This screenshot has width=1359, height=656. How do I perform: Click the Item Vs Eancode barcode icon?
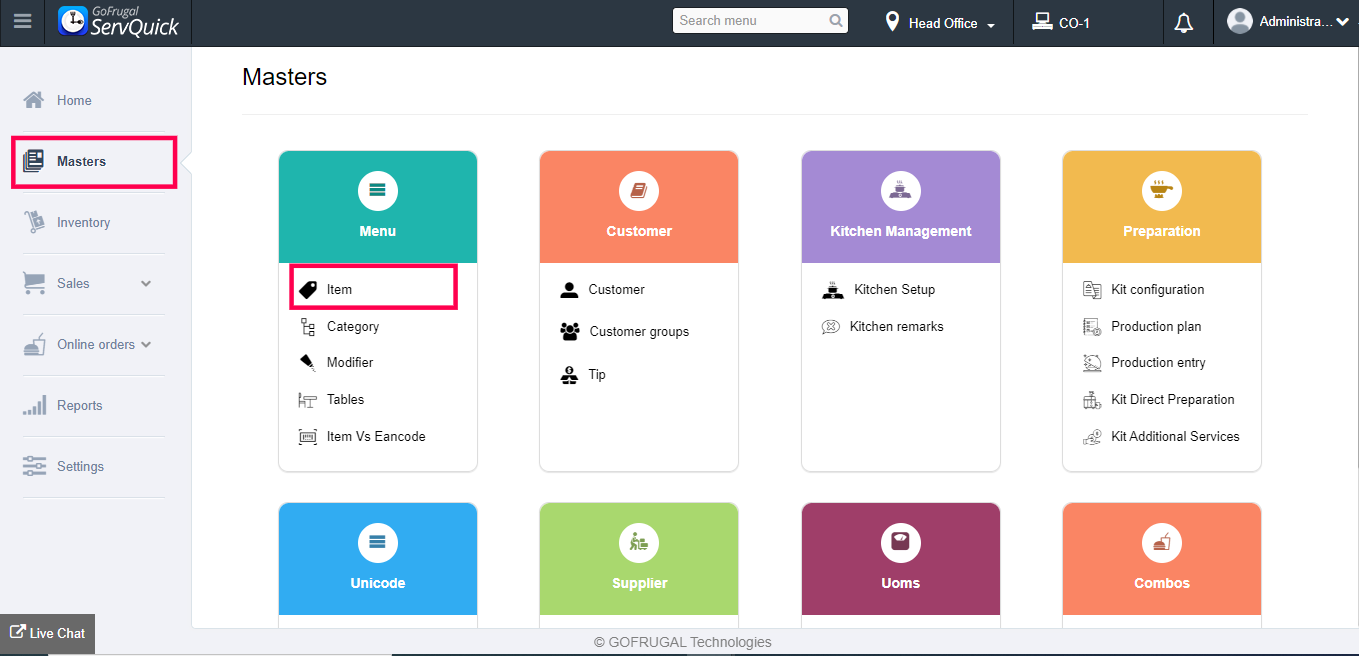308,436
